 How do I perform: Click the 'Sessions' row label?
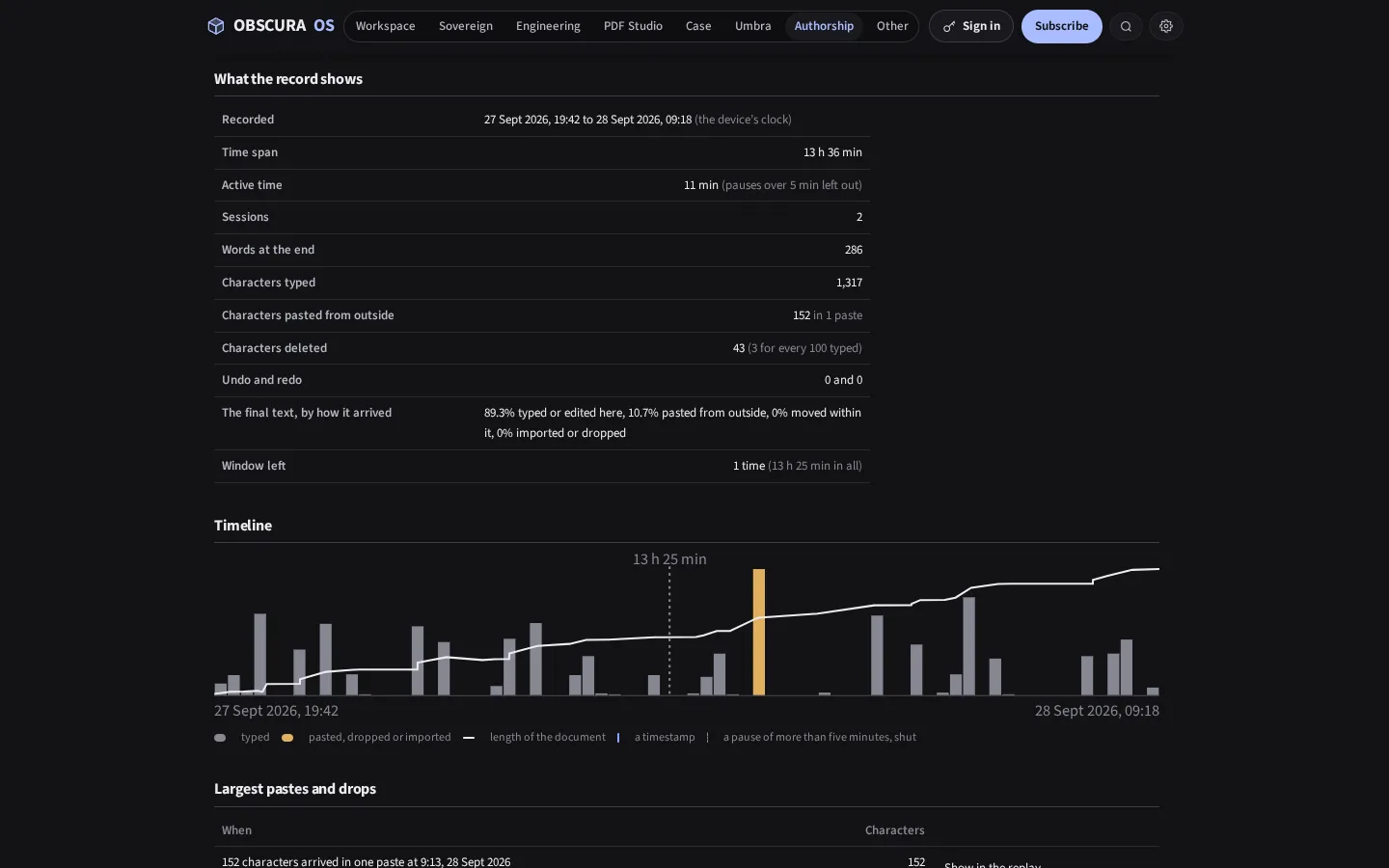tap(245, 217)
